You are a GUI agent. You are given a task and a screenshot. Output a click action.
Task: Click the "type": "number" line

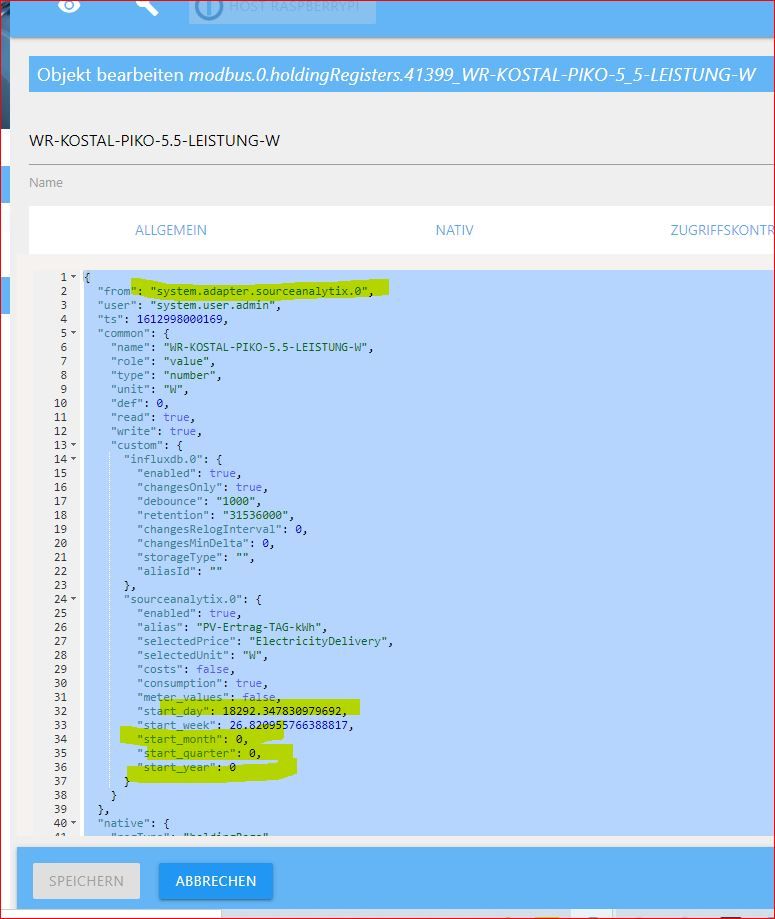(x=166, y=375)
